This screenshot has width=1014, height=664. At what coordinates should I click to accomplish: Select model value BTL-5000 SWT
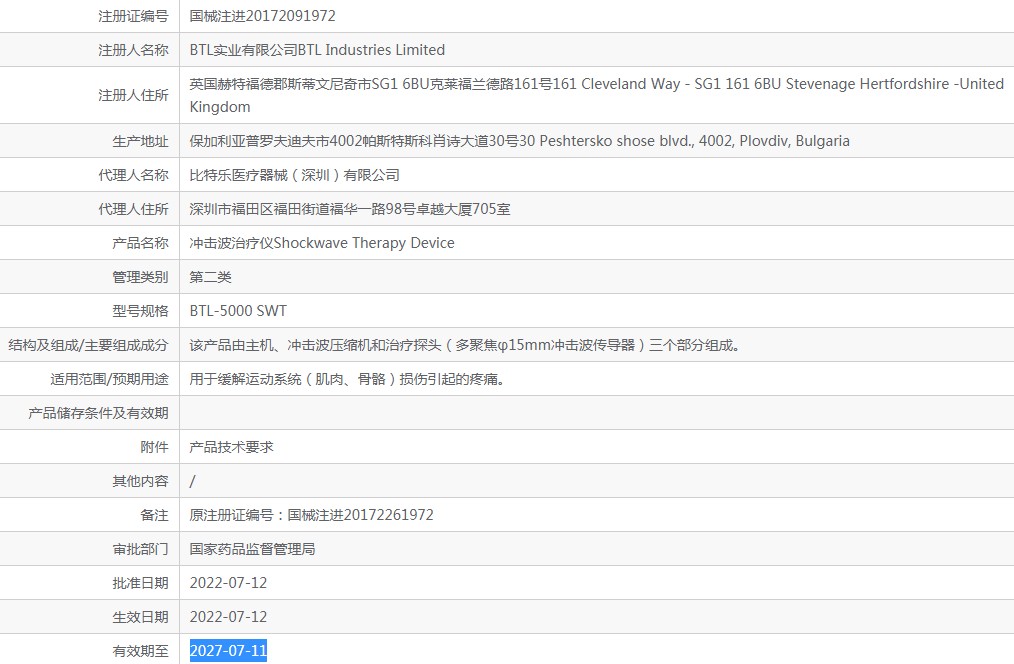238,311
